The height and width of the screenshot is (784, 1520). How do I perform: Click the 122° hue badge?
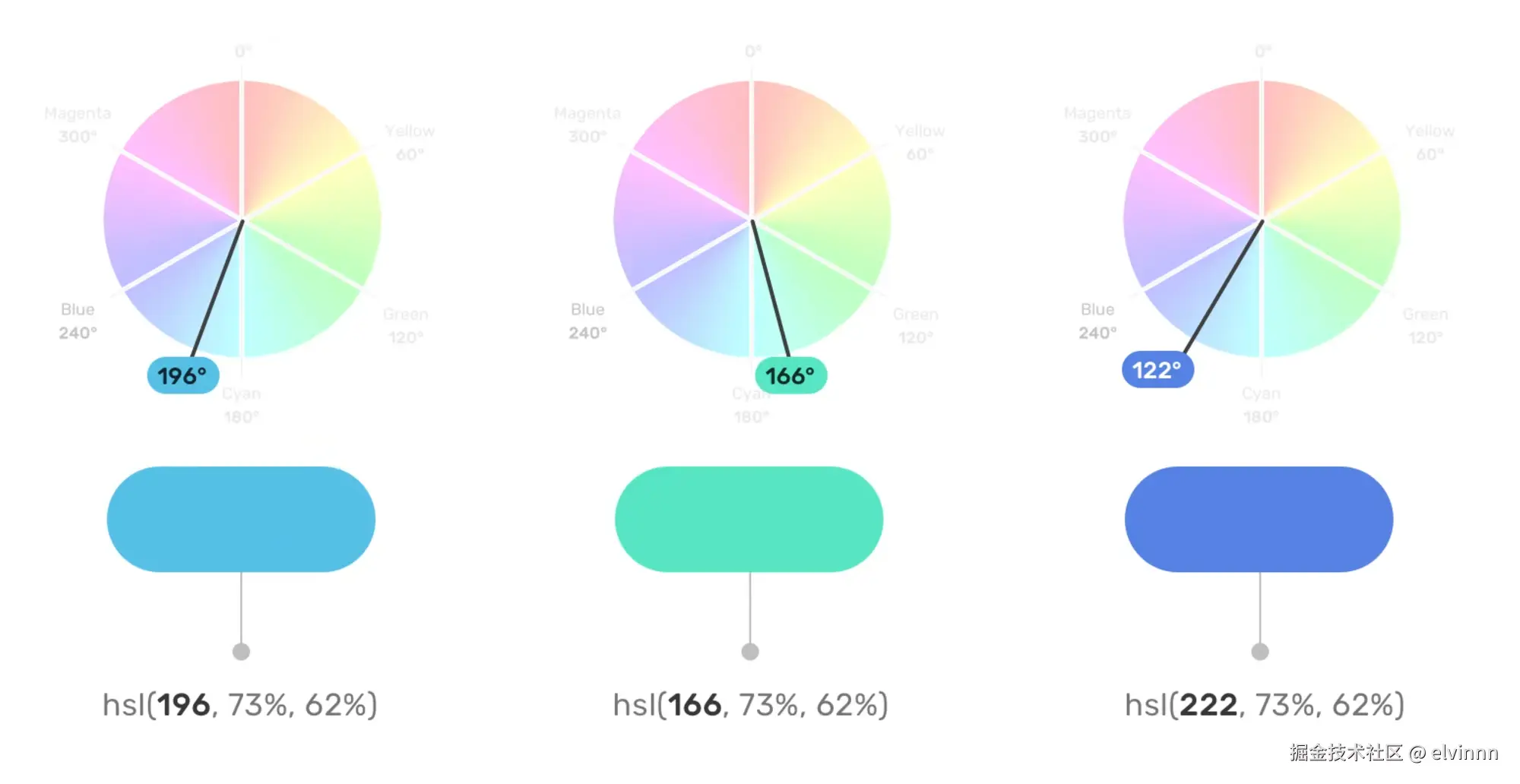[x=1157, y=370]
